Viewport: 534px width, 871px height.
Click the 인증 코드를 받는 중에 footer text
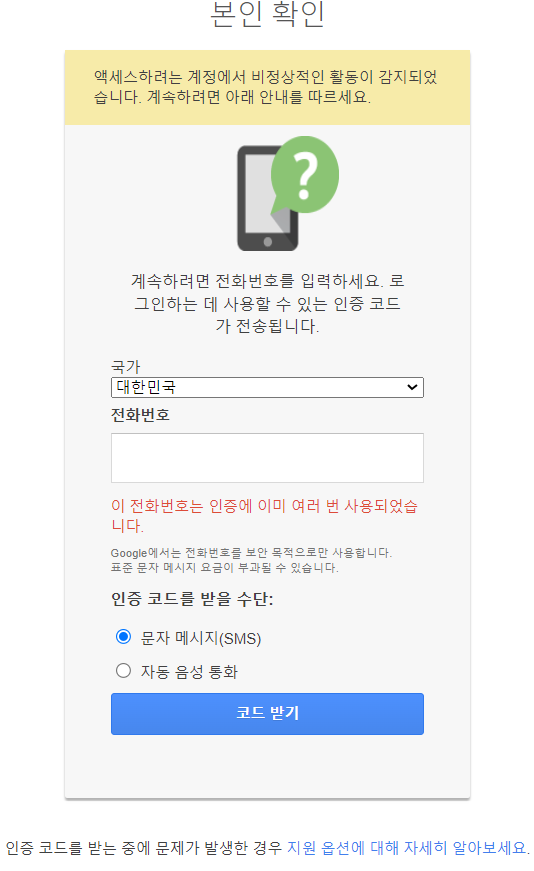coord(144,848)
